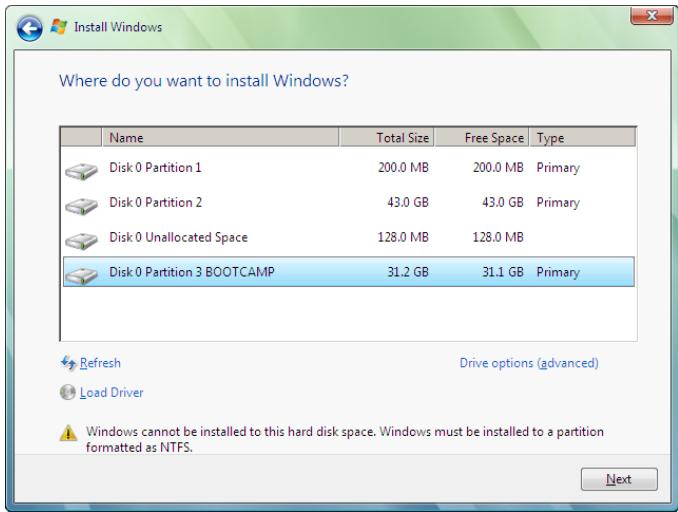Click the Windows flag logo in title bar
The image size is (678, 512).
point(58,27)
